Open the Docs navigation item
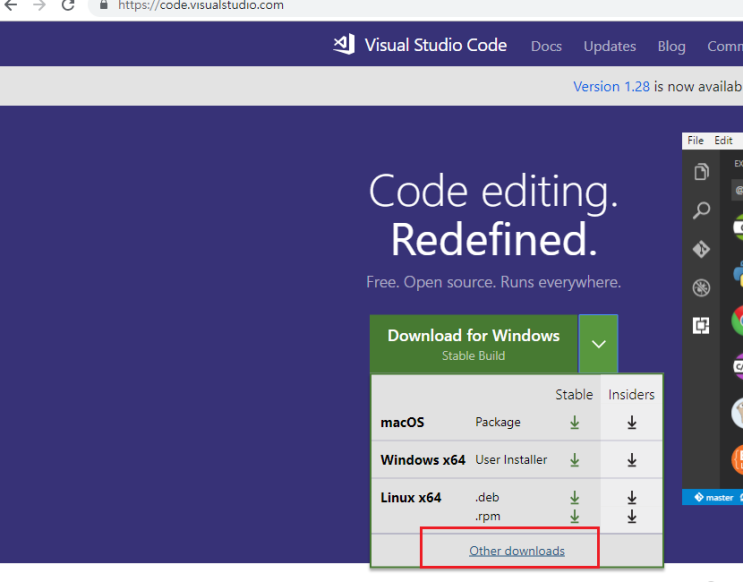 (x=546, y=46)
